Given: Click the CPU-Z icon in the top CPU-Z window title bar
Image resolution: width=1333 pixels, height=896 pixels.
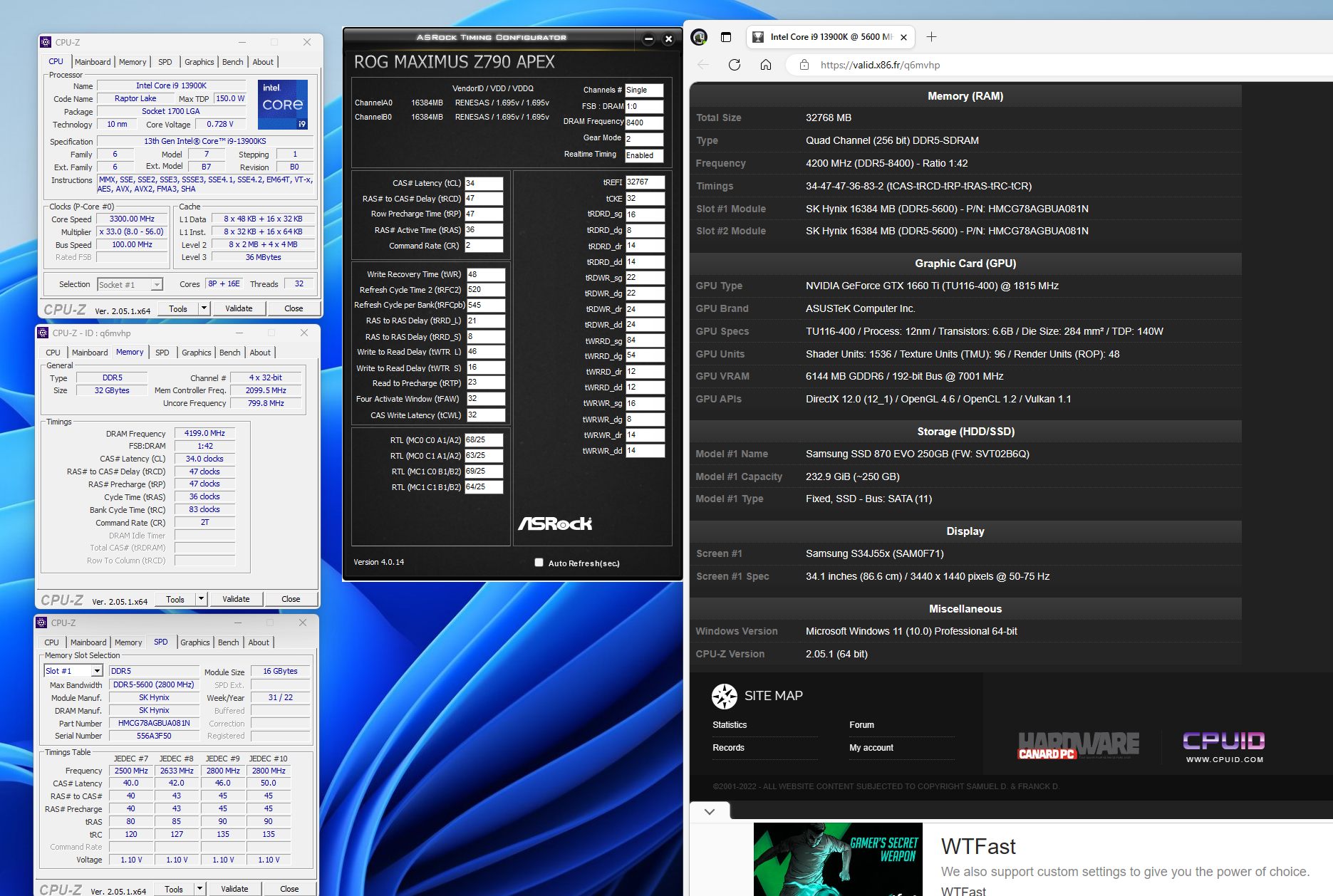Looking at the screenshot, I should click(46, 42).
